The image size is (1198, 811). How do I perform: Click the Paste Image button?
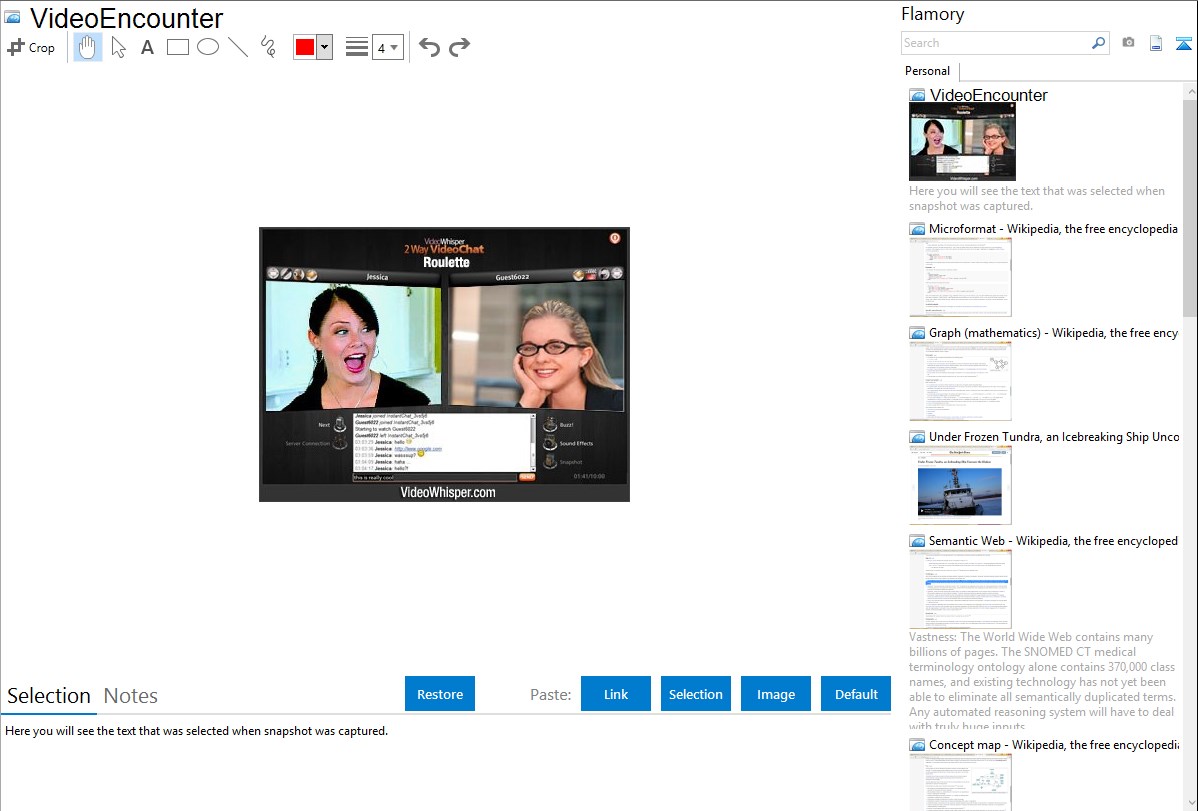click(x=776, y=694)
